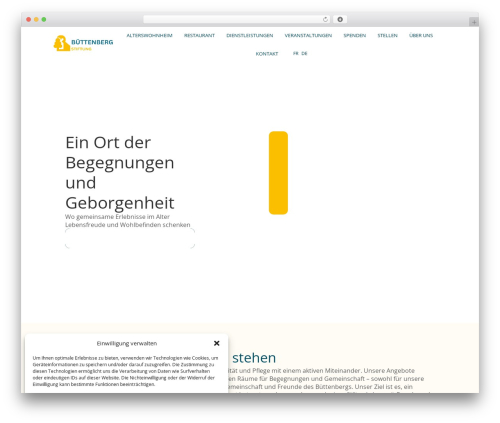Image resolution: width=500 pixels, height=423 pixels.
Task: Click the download icon next to address bar
Action: [340, 19]
